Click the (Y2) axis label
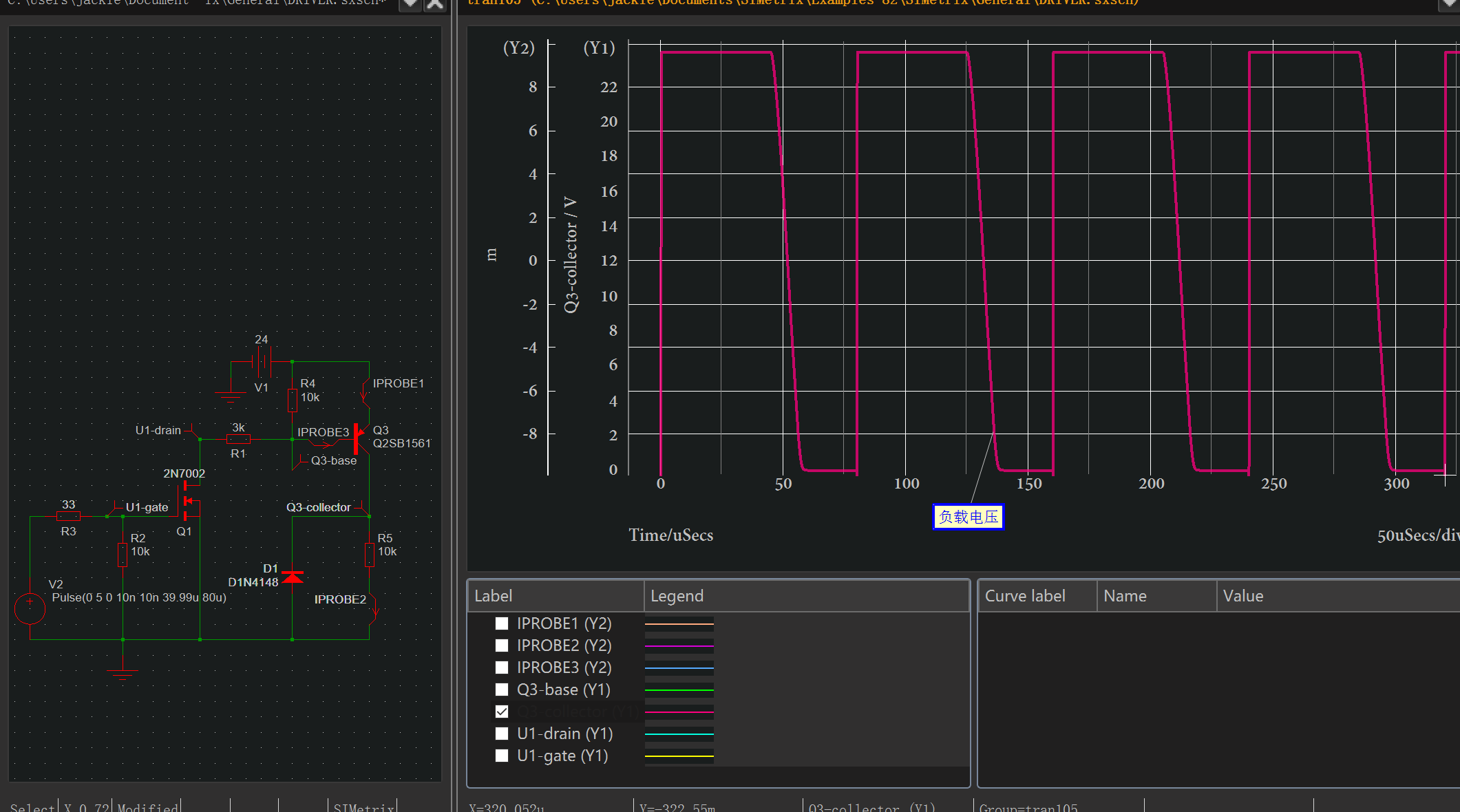Screen dimensions: 1460x812 pos(518,47)
